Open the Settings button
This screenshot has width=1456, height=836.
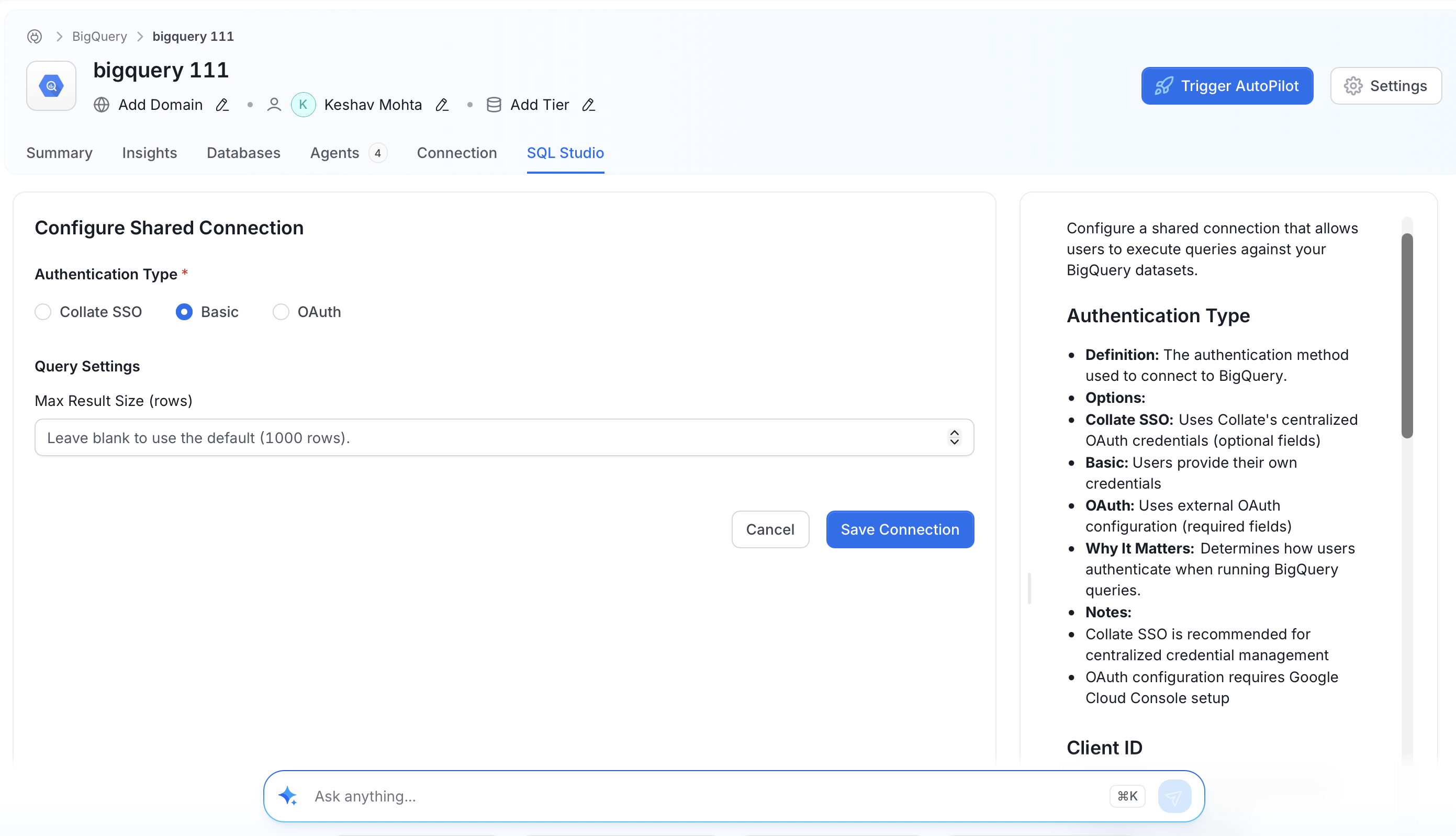coord(1386,86)
